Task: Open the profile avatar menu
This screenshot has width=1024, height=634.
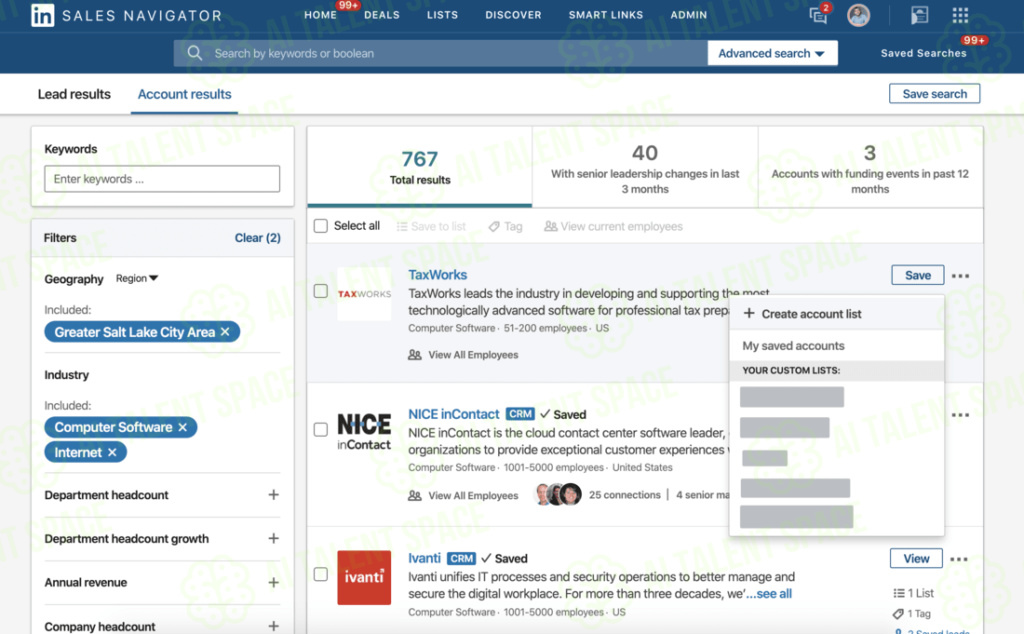Action: coord(858,15)
